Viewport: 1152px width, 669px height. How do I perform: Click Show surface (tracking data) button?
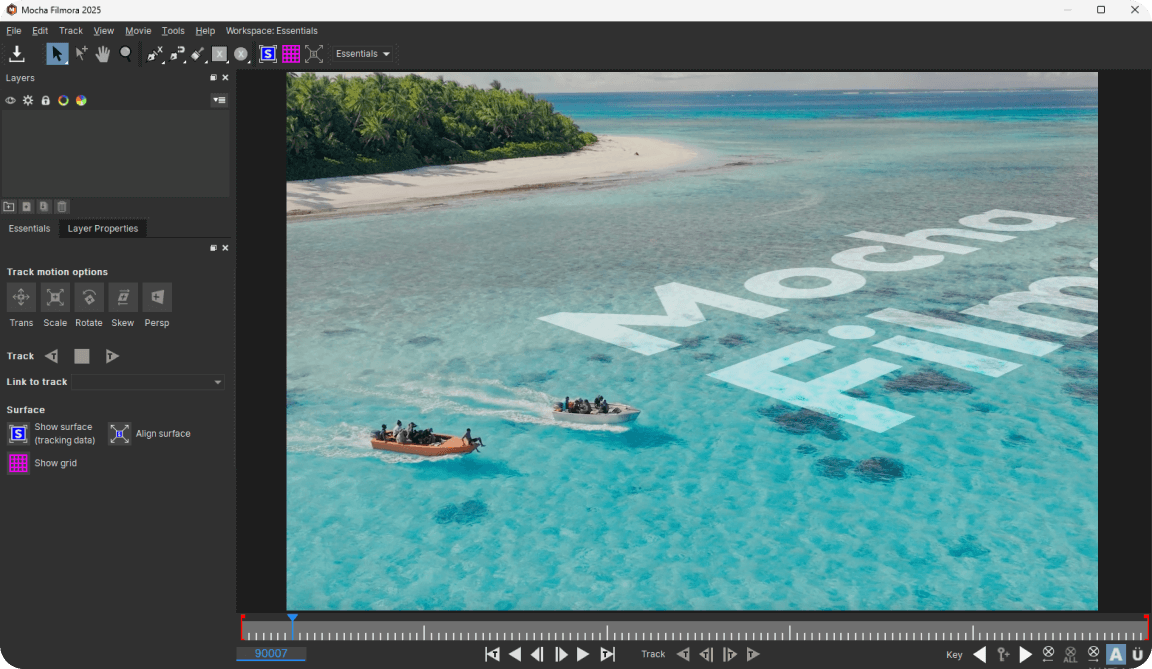pyautogui.click(x=18, y=433)
